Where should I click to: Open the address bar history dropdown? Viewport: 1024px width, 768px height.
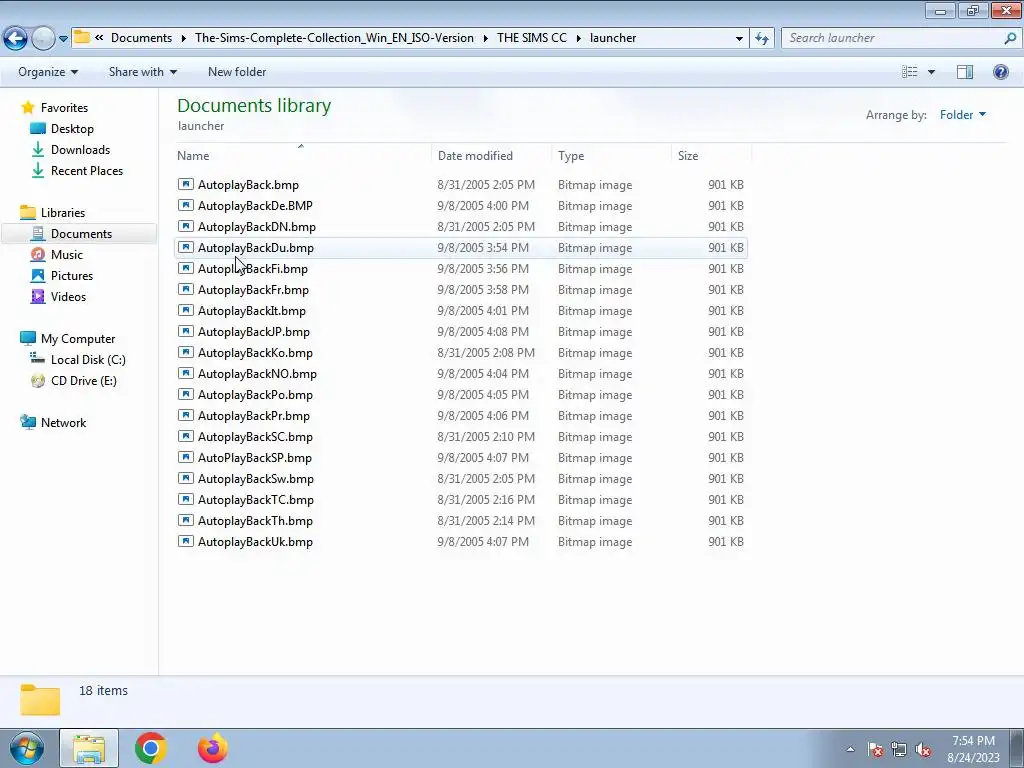pos(739,38)
